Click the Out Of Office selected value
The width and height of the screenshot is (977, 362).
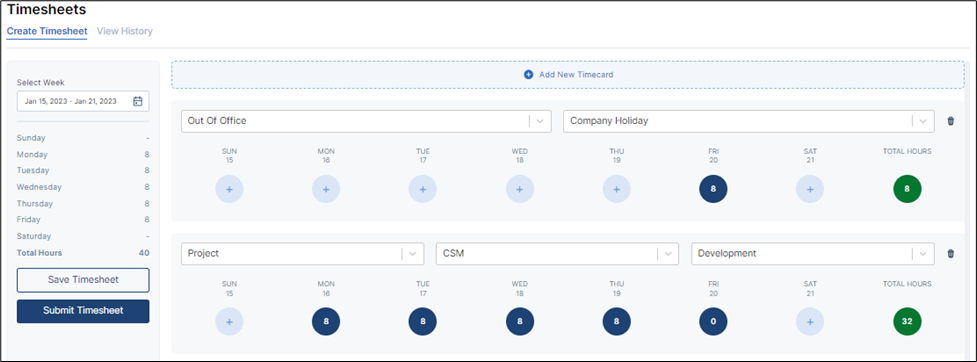pos(217,121)
